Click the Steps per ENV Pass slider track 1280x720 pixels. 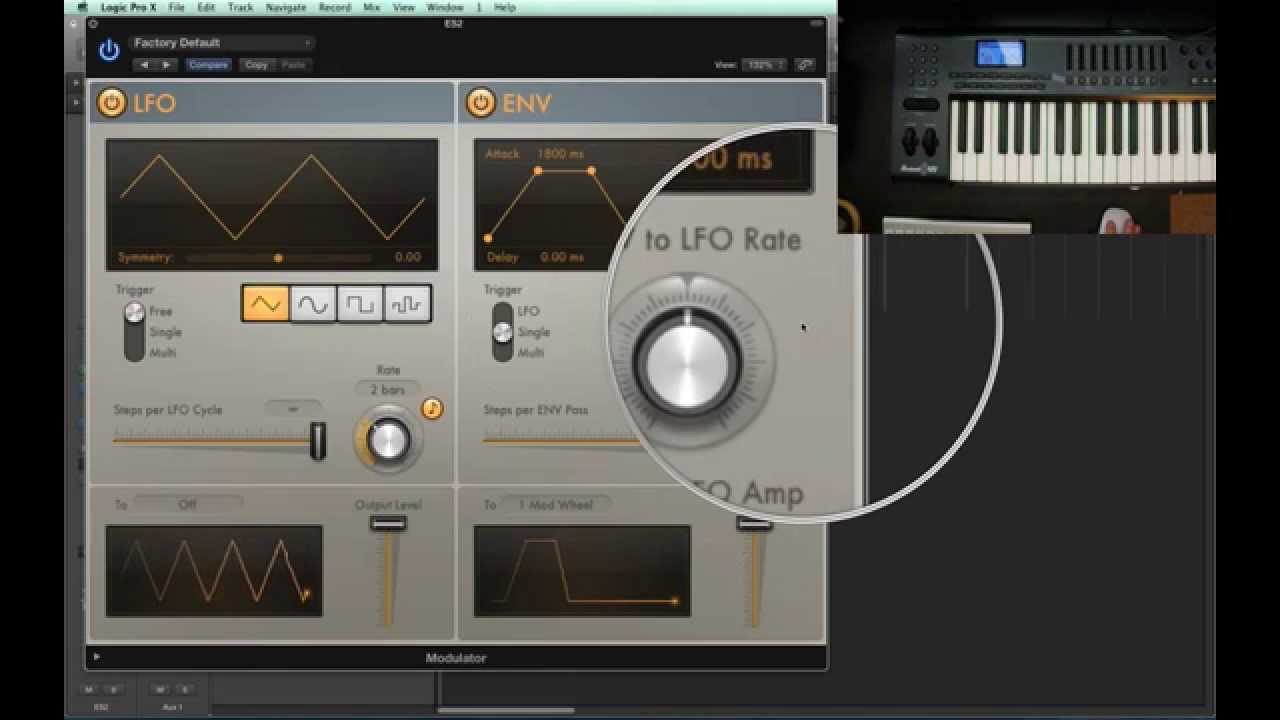560,438
